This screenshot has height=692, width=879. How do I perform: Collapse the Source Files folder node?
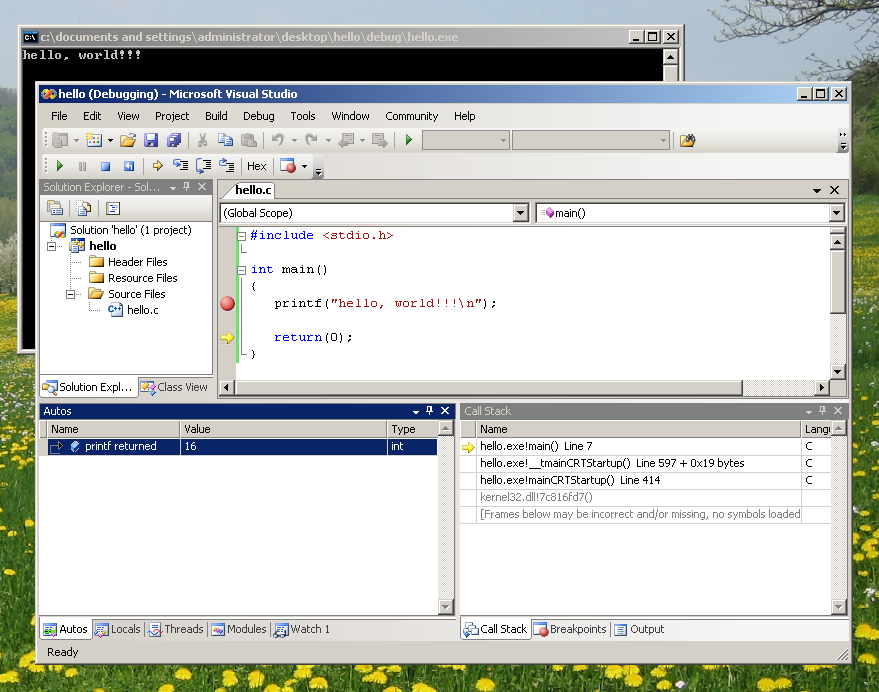pyautogui.click(x=70, y=294)
